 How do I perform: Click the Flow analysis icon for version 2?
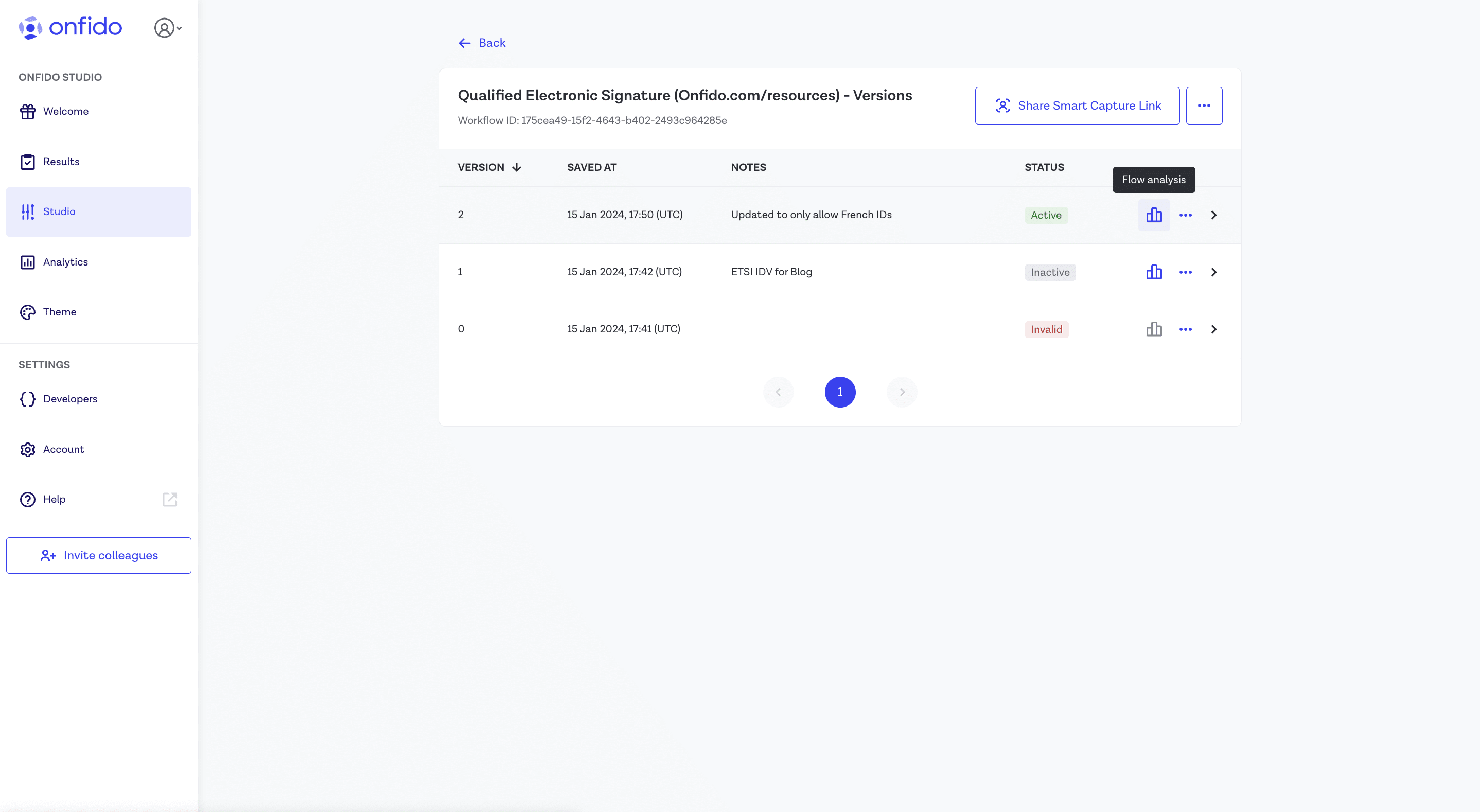1154,214
